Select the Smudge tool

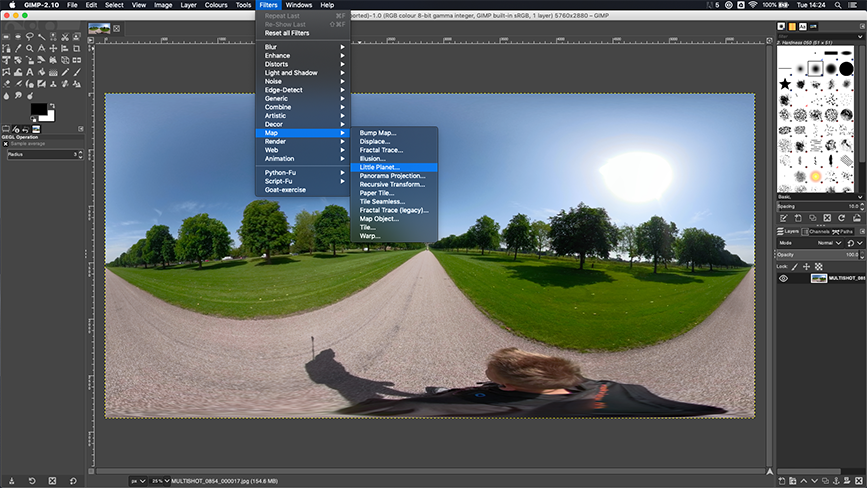click(18, 96)
